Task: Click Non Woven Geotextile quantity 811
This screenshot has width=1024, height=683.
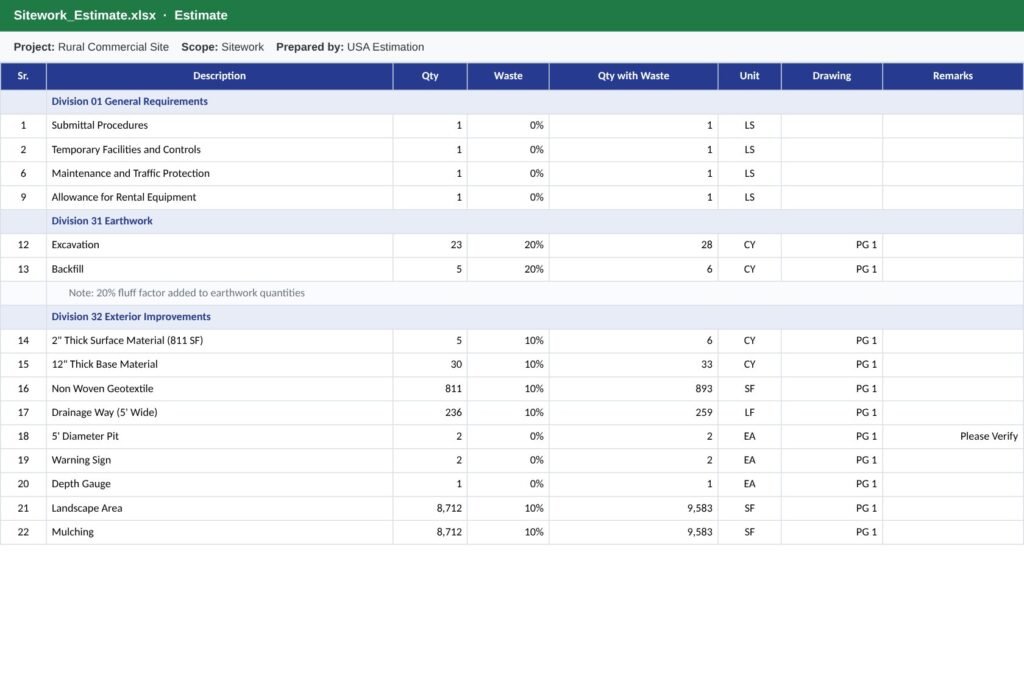Action: point(430,389)
